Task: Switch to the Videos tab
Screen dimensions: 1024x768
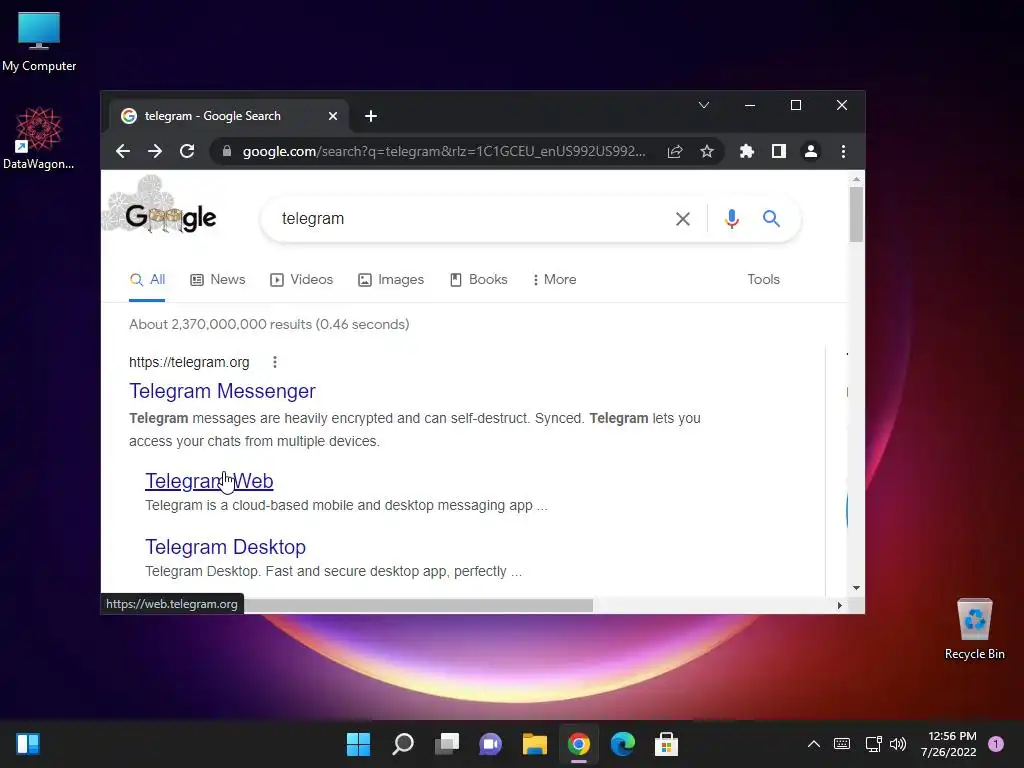Action: (x=302, y=280)
